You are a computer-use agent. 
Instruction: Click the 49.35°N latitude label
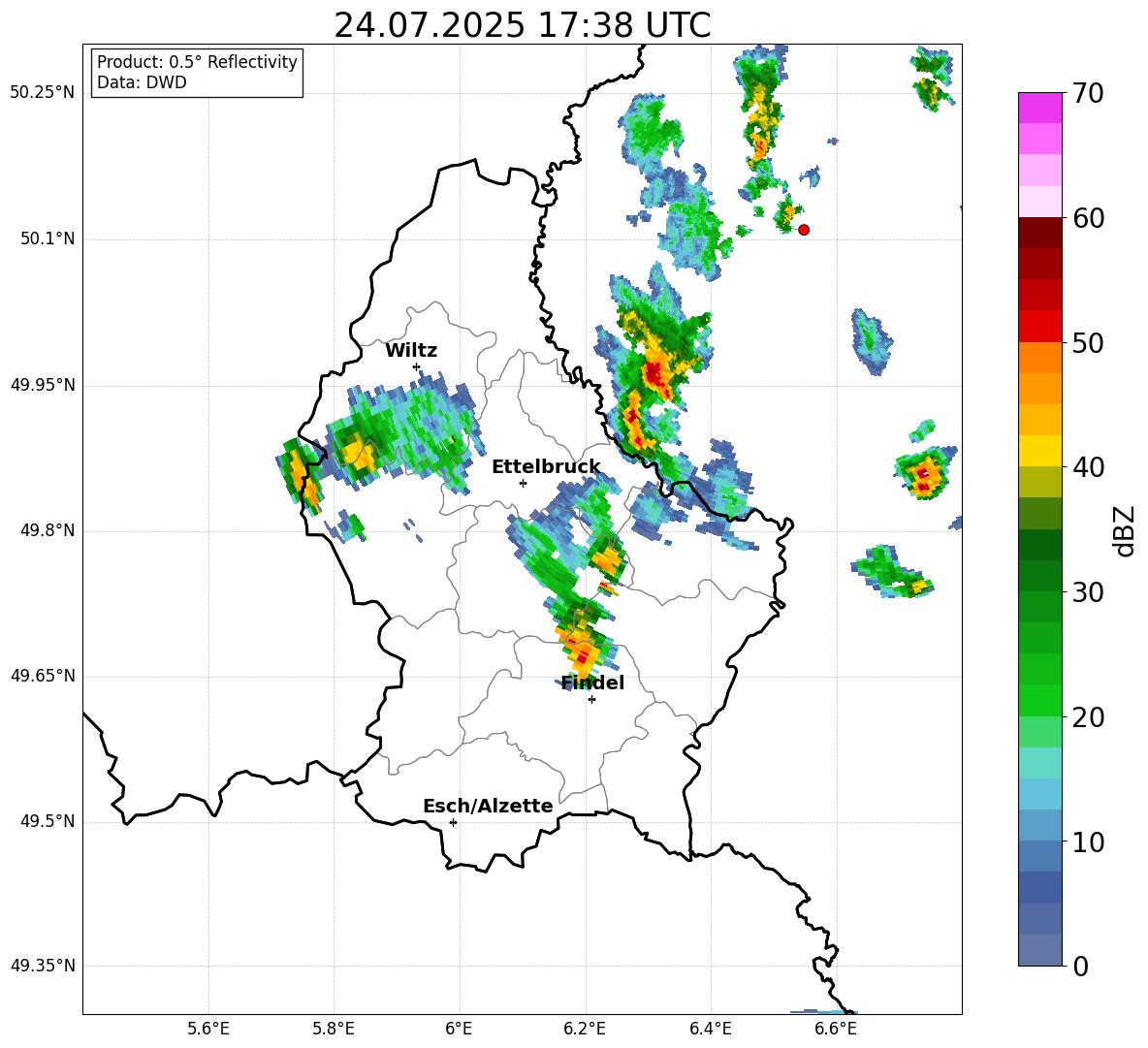43,966
